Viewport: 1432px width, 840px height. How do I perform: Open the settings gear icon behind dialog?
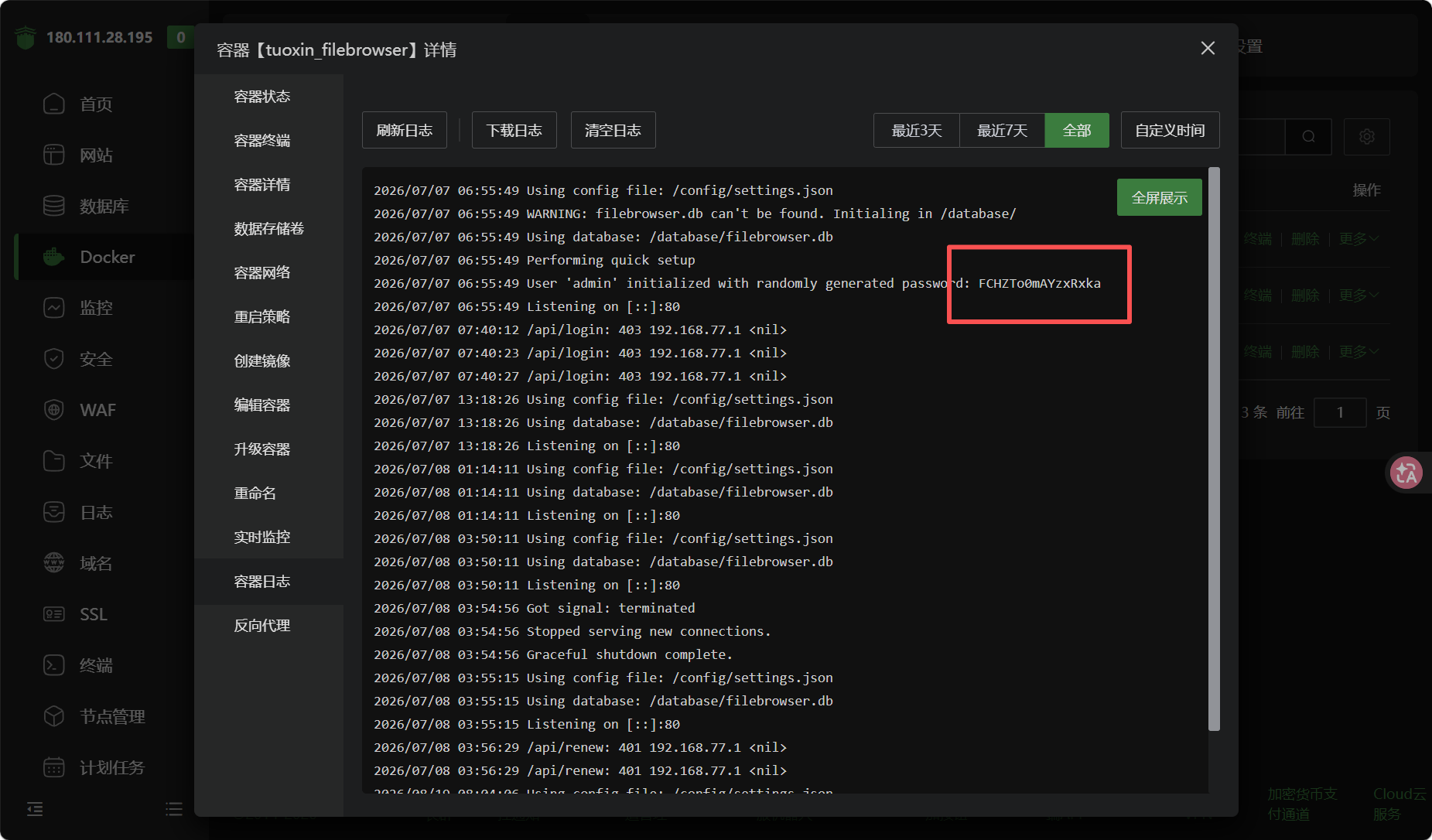pos(1367,137)
